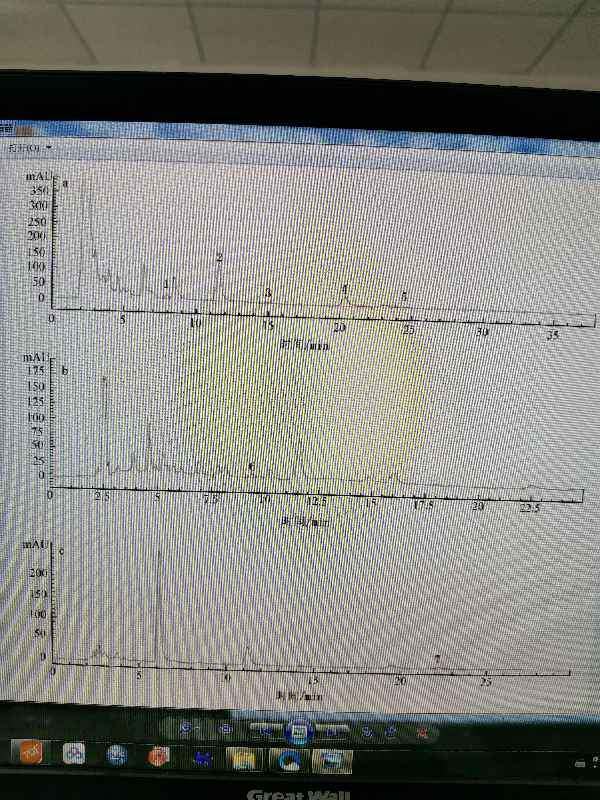Screen dimensions: 600x800
Task: Click the actual size view button
Action: tap(226, 728)
